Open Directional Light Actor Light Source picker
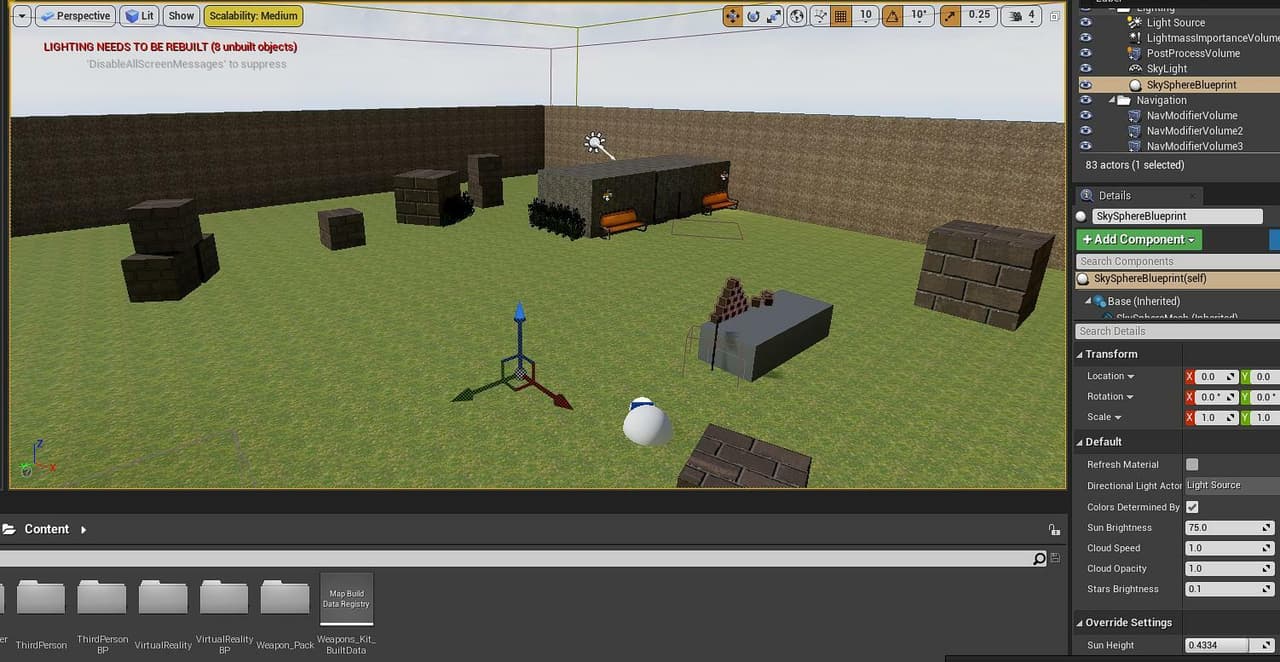Image resolution: width=1280 pixels, height=662 pixels. 1232,485
